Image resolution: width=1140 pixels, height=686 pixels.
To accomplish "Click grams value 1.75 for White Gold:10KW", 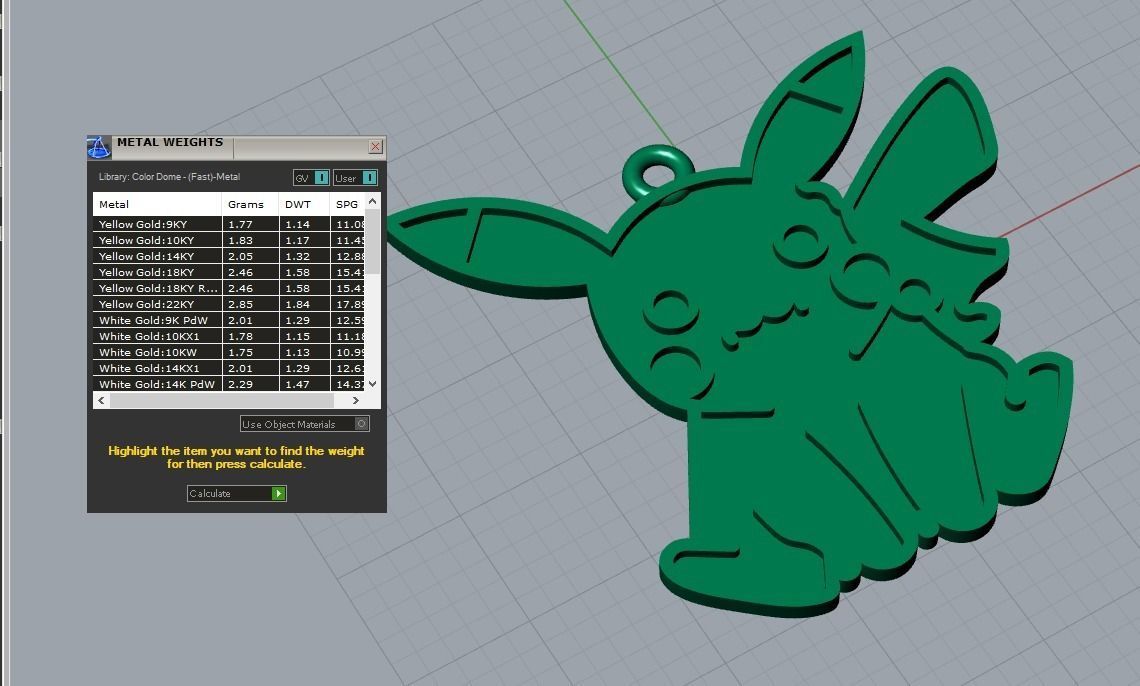I will click(x=241, y=352).
